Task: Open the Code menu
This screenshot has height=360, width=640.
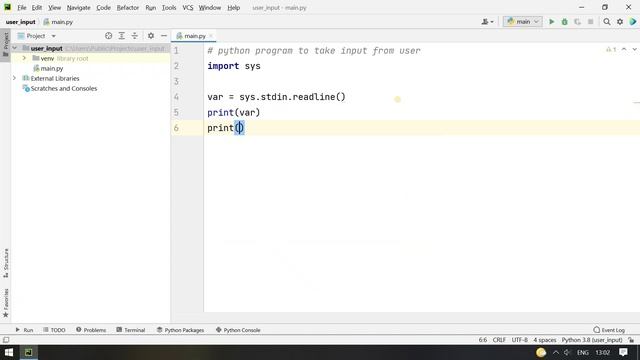Action: click(103, 7)
